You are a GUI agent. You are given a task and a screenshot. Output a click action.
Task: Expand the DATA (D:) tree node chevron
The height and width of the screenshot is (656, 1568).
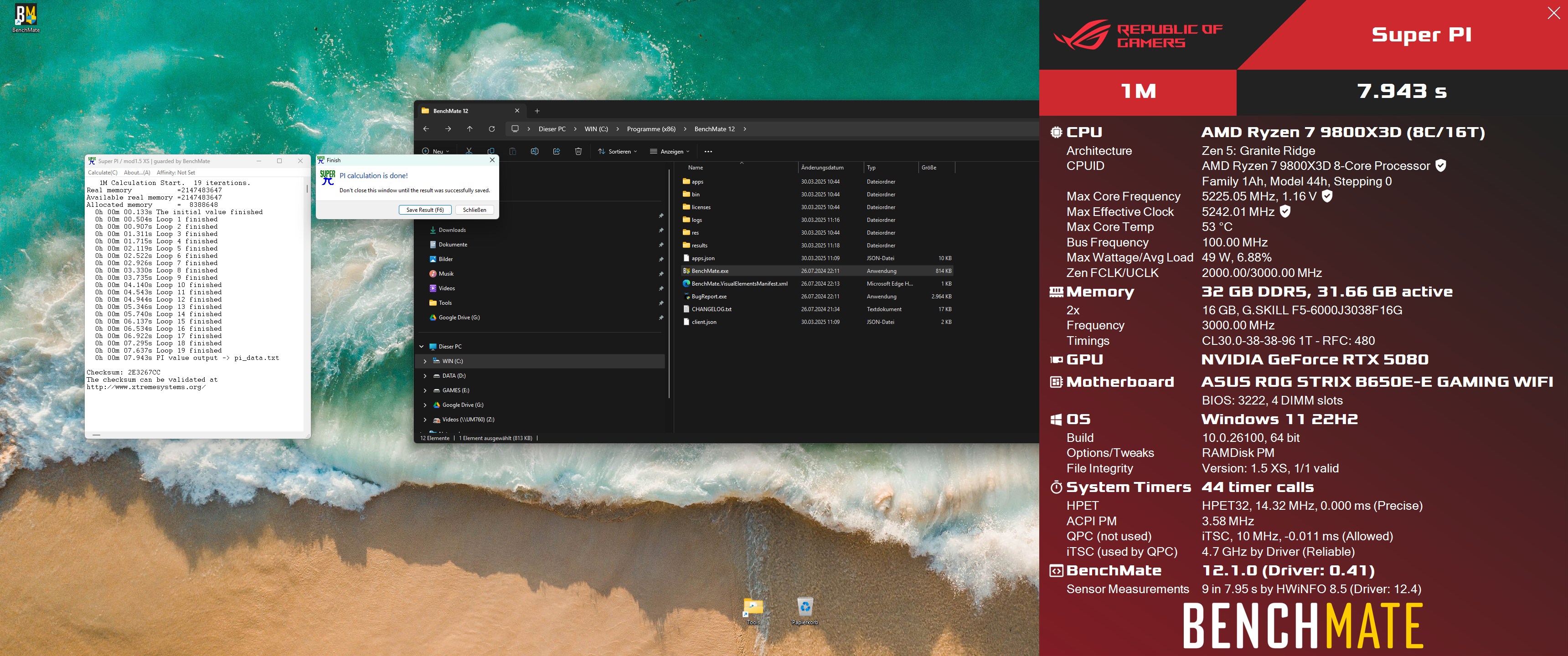coord(425,376)
